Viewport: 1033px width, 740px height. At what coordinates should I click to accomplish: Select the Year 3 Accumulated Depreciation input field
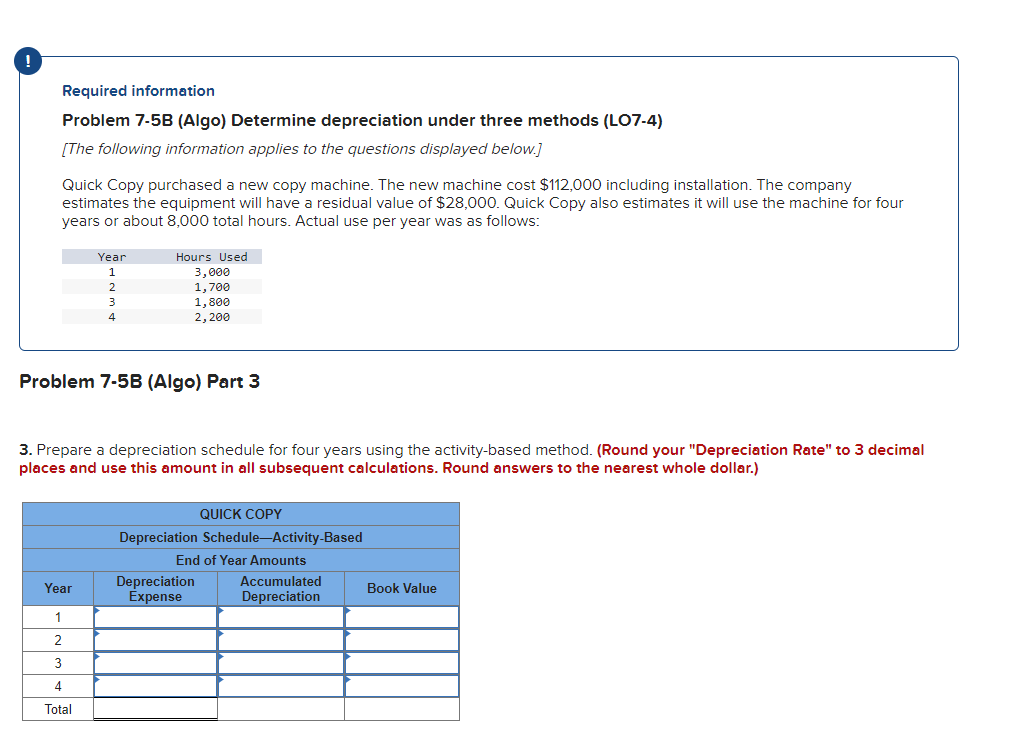tap(281, 663)
